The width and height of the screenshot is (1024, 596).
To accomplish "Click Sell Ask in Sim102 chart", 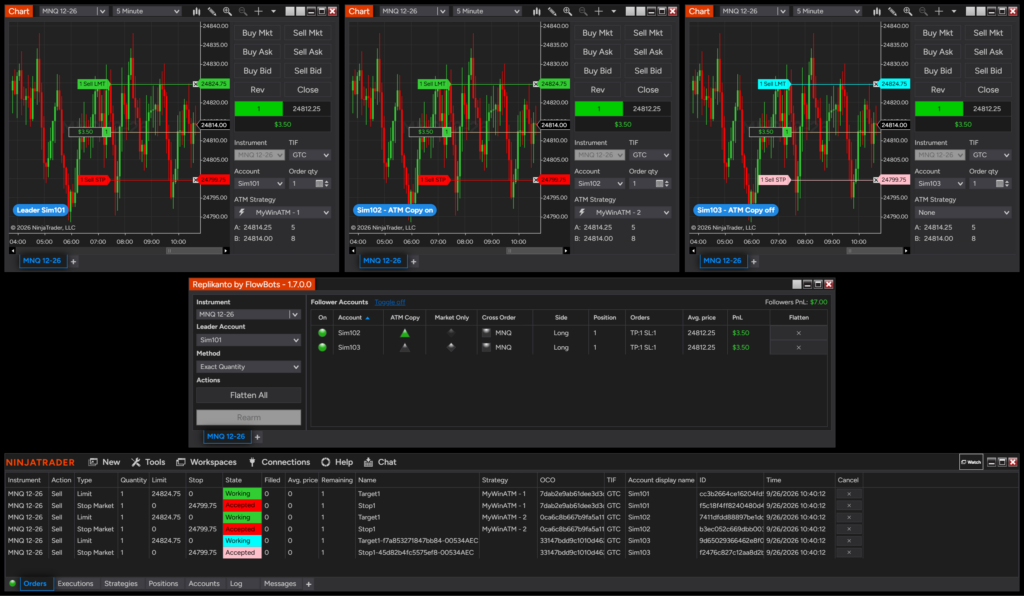I will pos(648,52).
